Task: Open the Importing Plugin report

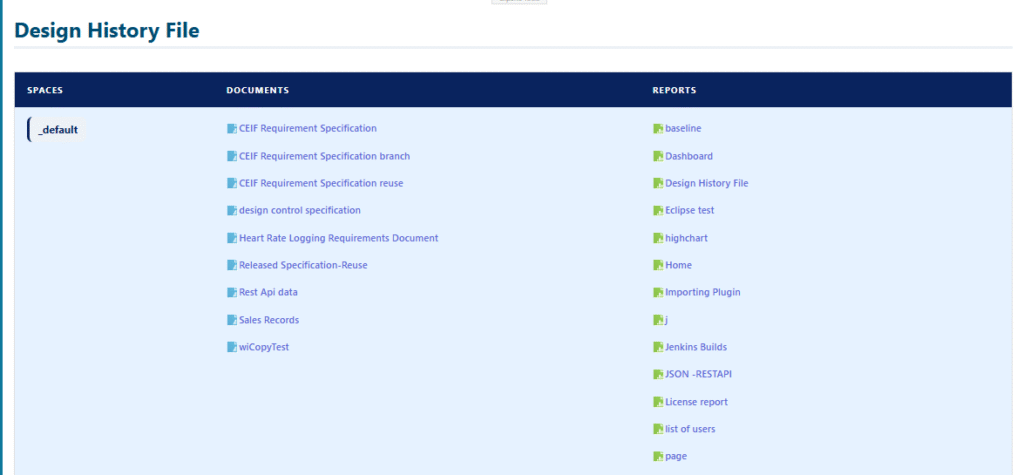Action: tap(702, 293)
